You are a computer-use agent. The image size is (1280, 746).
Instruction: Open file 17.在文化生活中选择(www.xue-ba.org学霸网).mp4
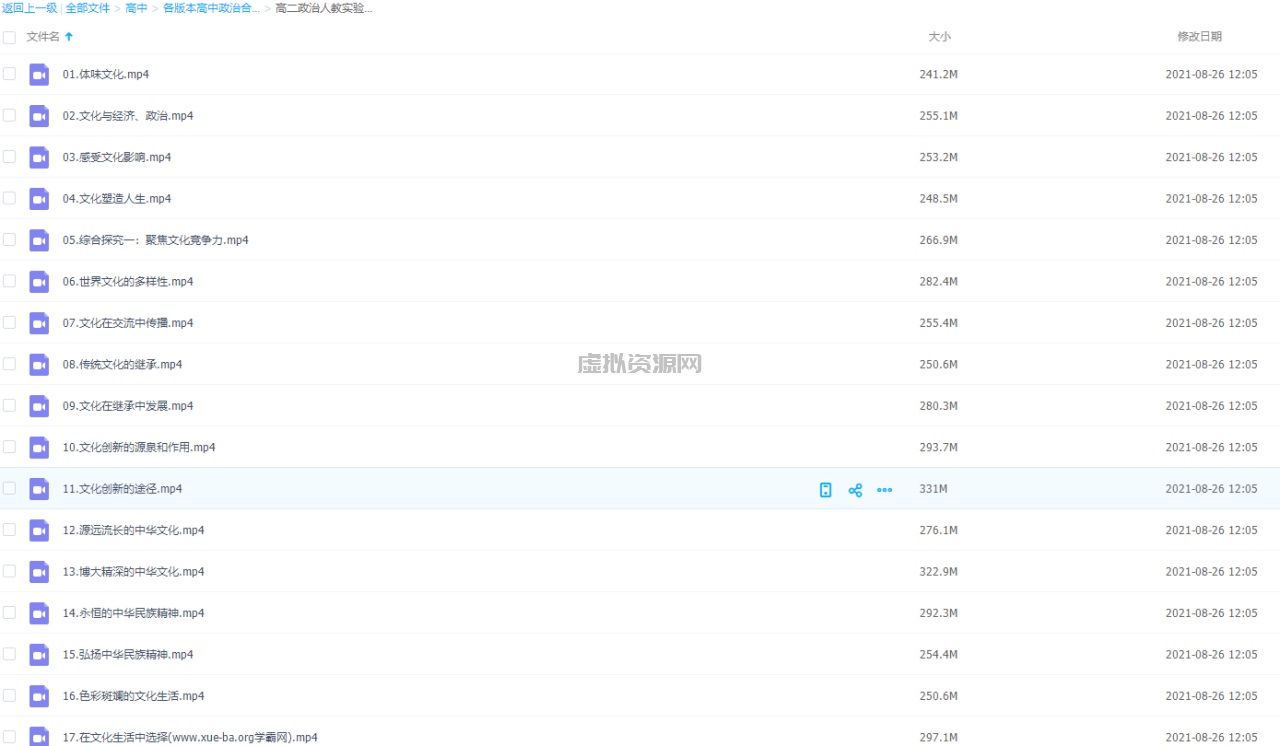click(x=190, y=737)
